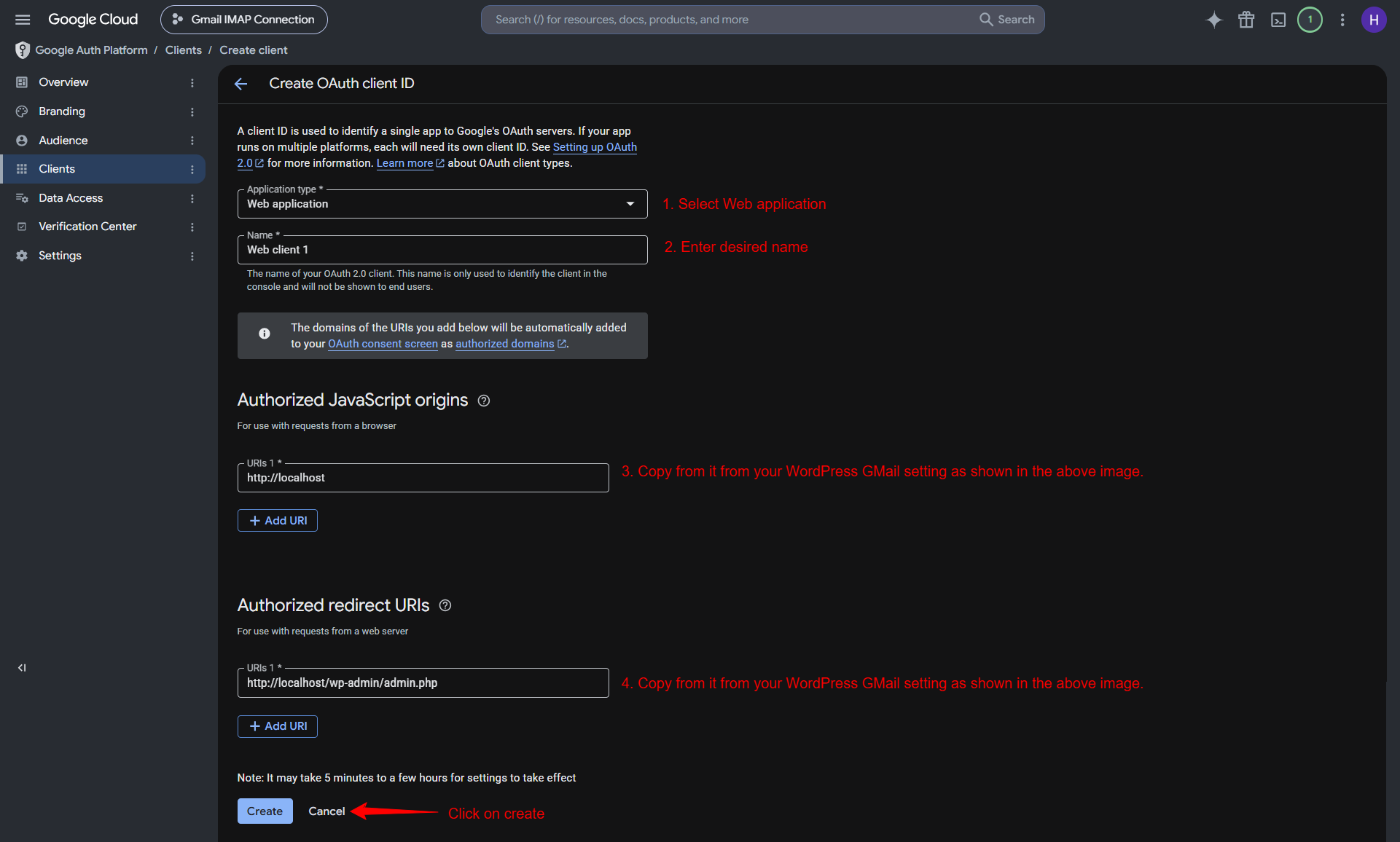
Task: Expand the Application type dropdown
Action: pos(442,204)
